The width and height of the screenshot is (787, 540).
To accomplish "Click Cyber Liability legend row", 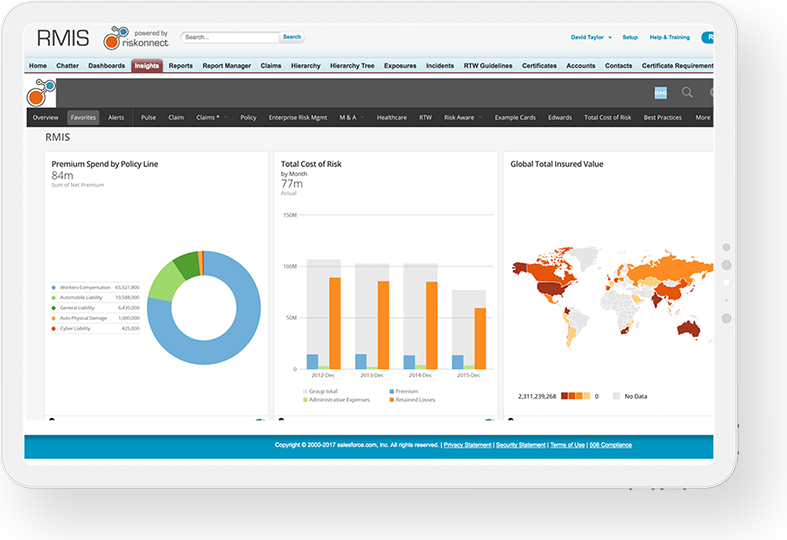I will pos(95,328).
